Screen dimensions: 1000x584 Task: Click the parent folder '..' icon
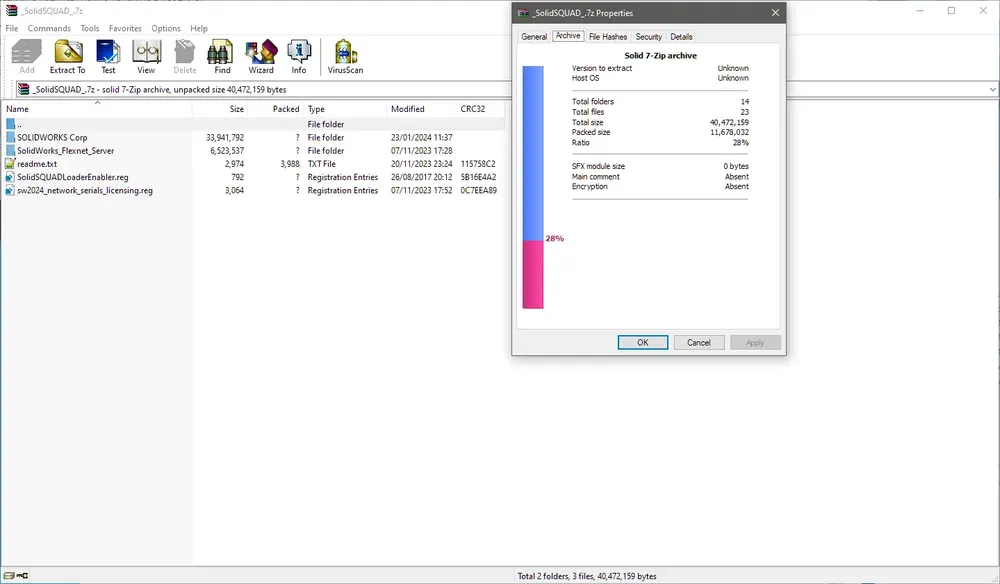(x=10, y=124)
